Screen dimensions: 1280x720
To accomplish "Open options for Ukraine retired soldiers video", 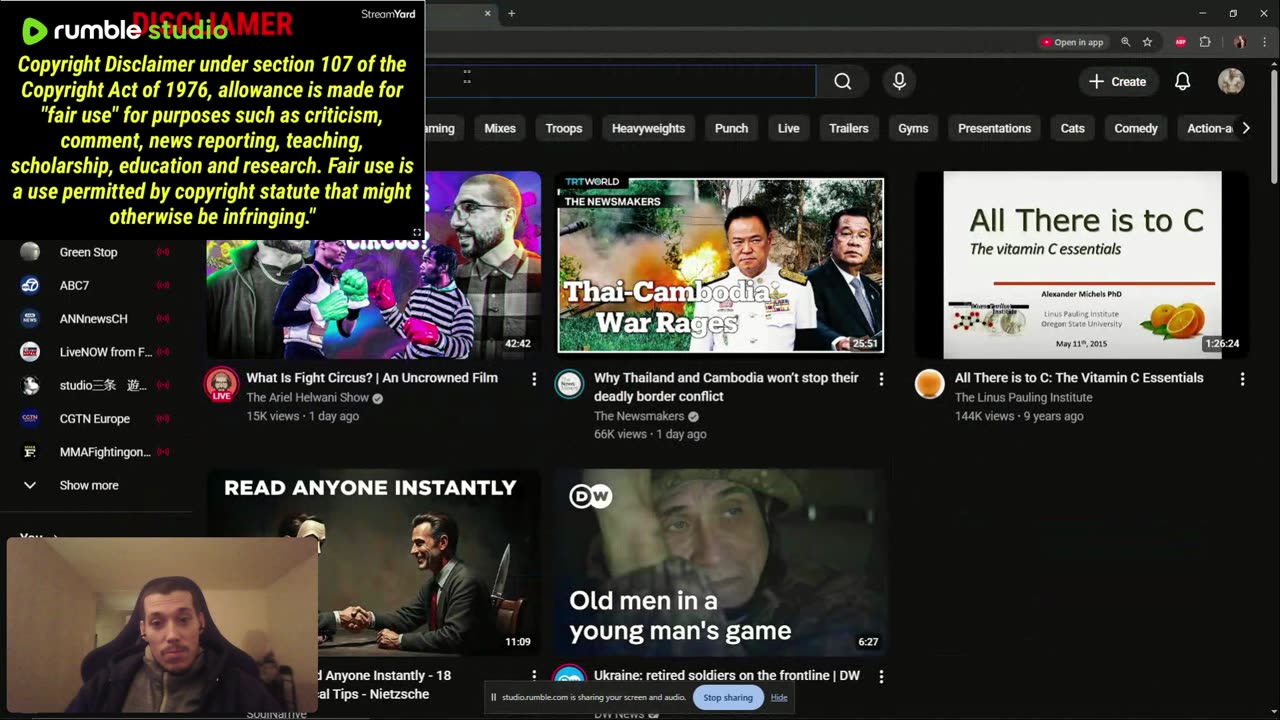I will pyautogui.click(x=881, y=677).
